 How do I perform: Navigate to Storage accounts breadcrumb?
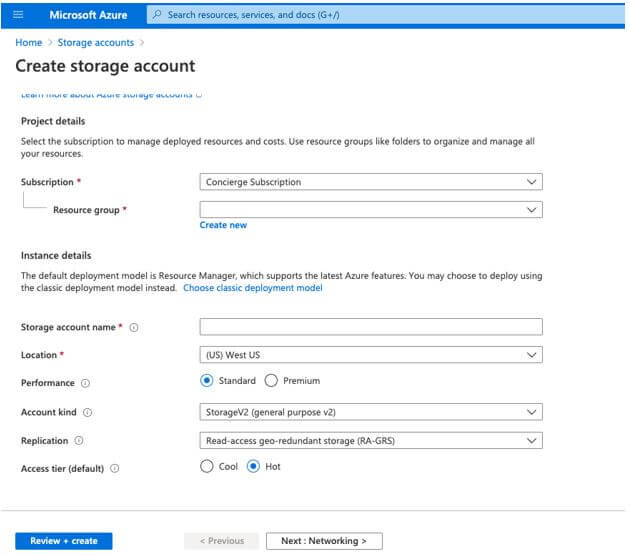coord(95,43)
